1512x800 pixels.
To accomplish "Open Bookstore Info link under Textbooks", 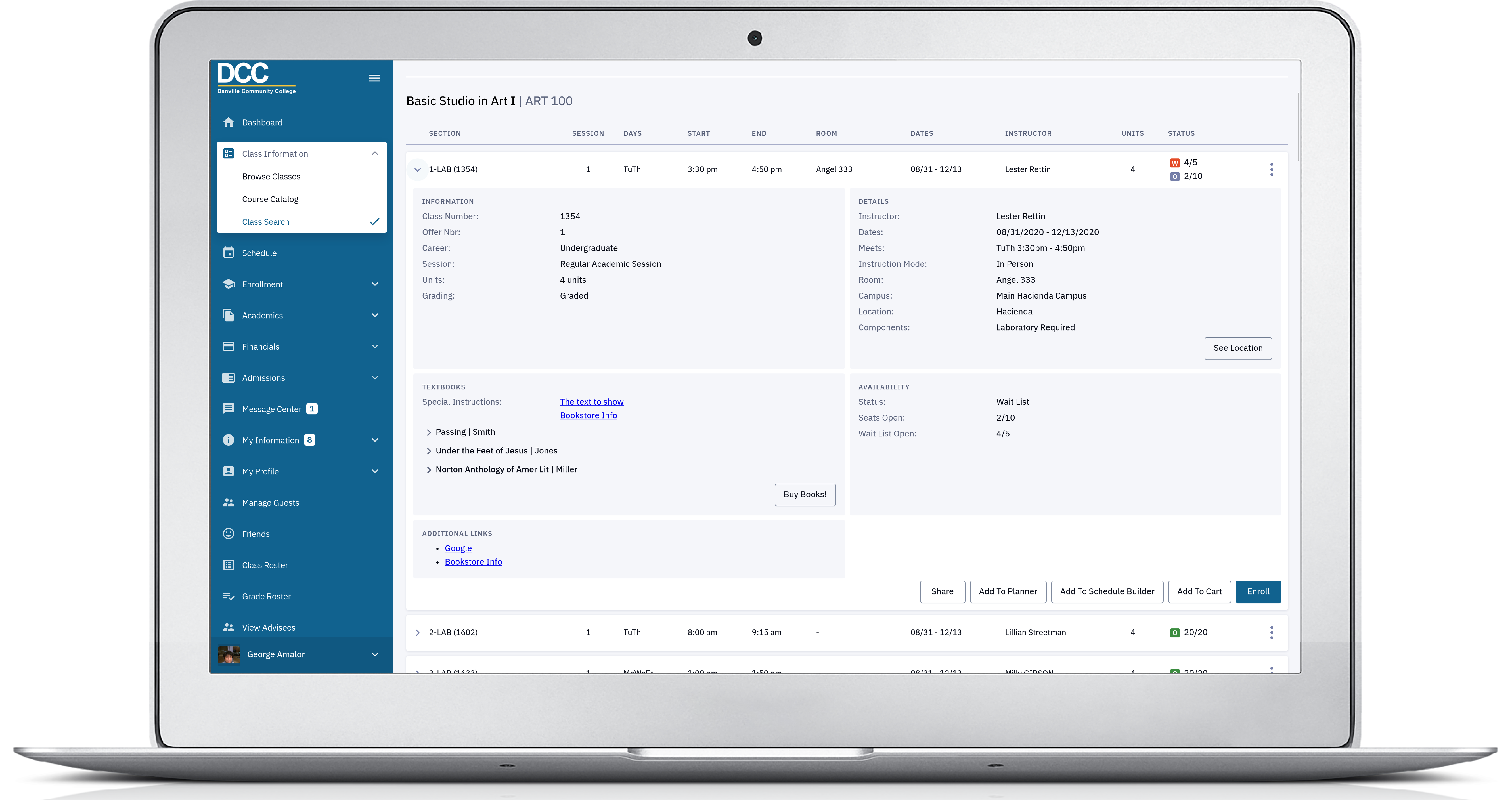I will pos(588,415).
